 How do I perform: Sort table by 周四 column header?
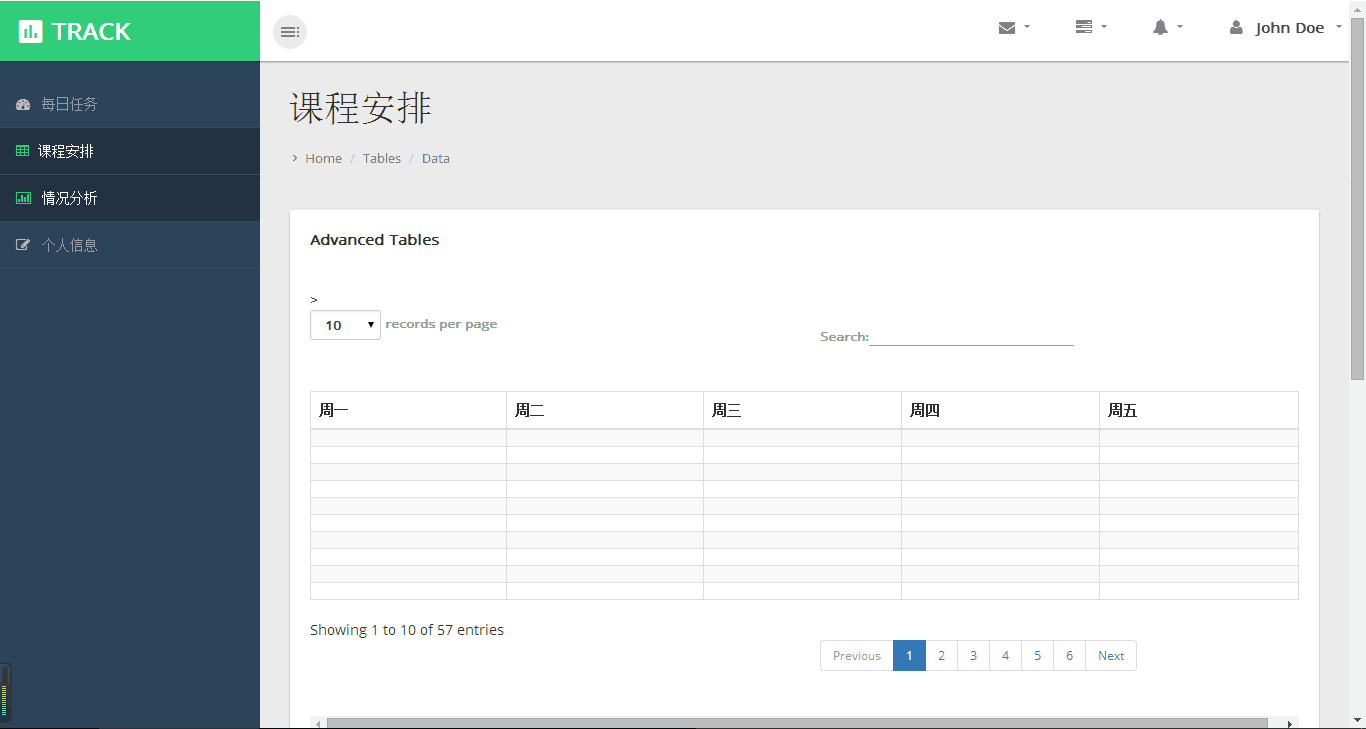pos(1000,410)
